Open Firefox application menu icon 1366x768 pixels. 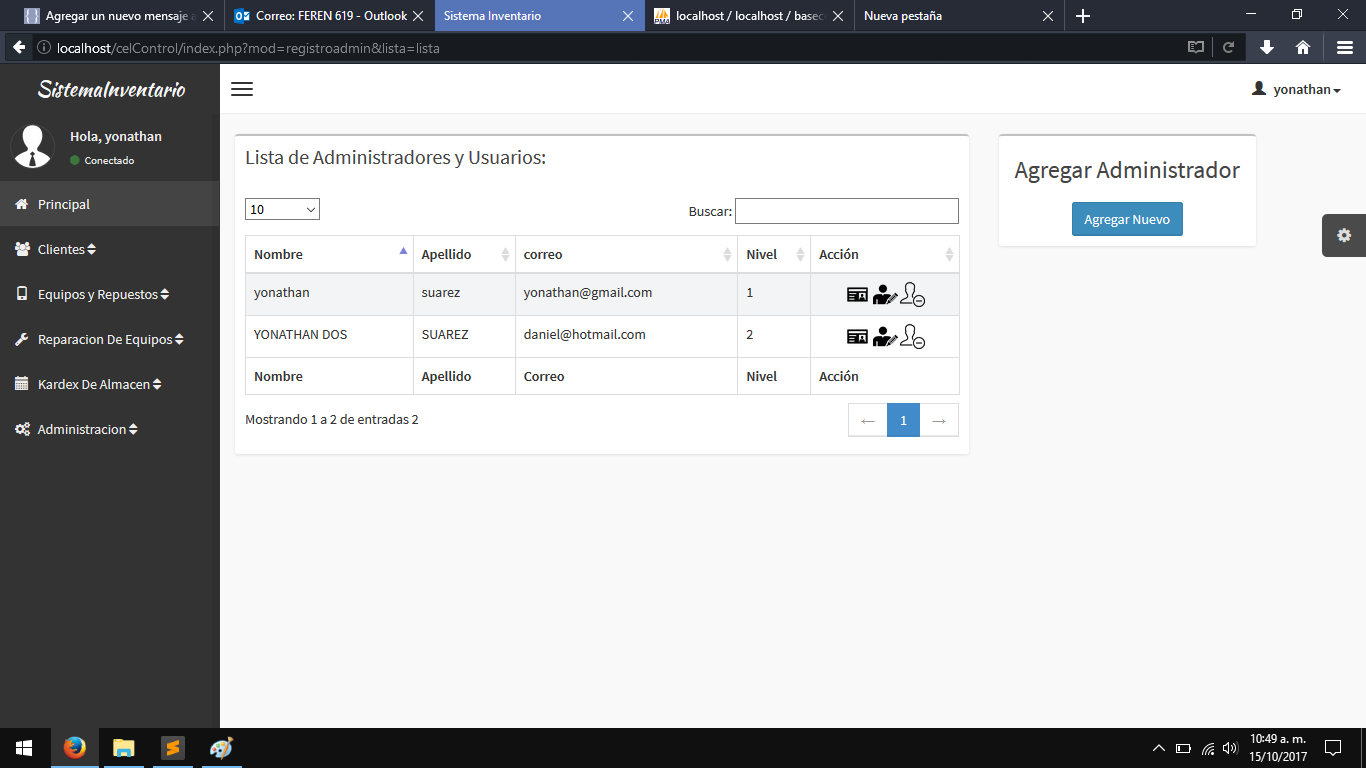pos(1345,47)
